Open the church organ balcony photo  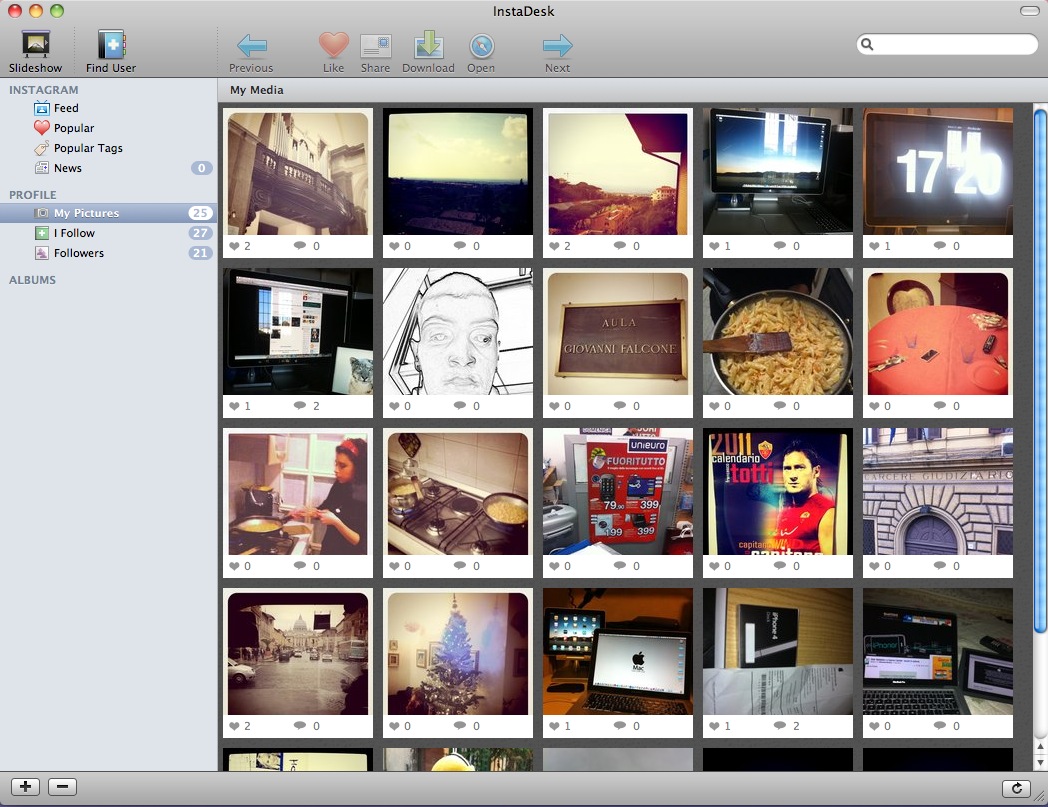click(x=298, y=173)
